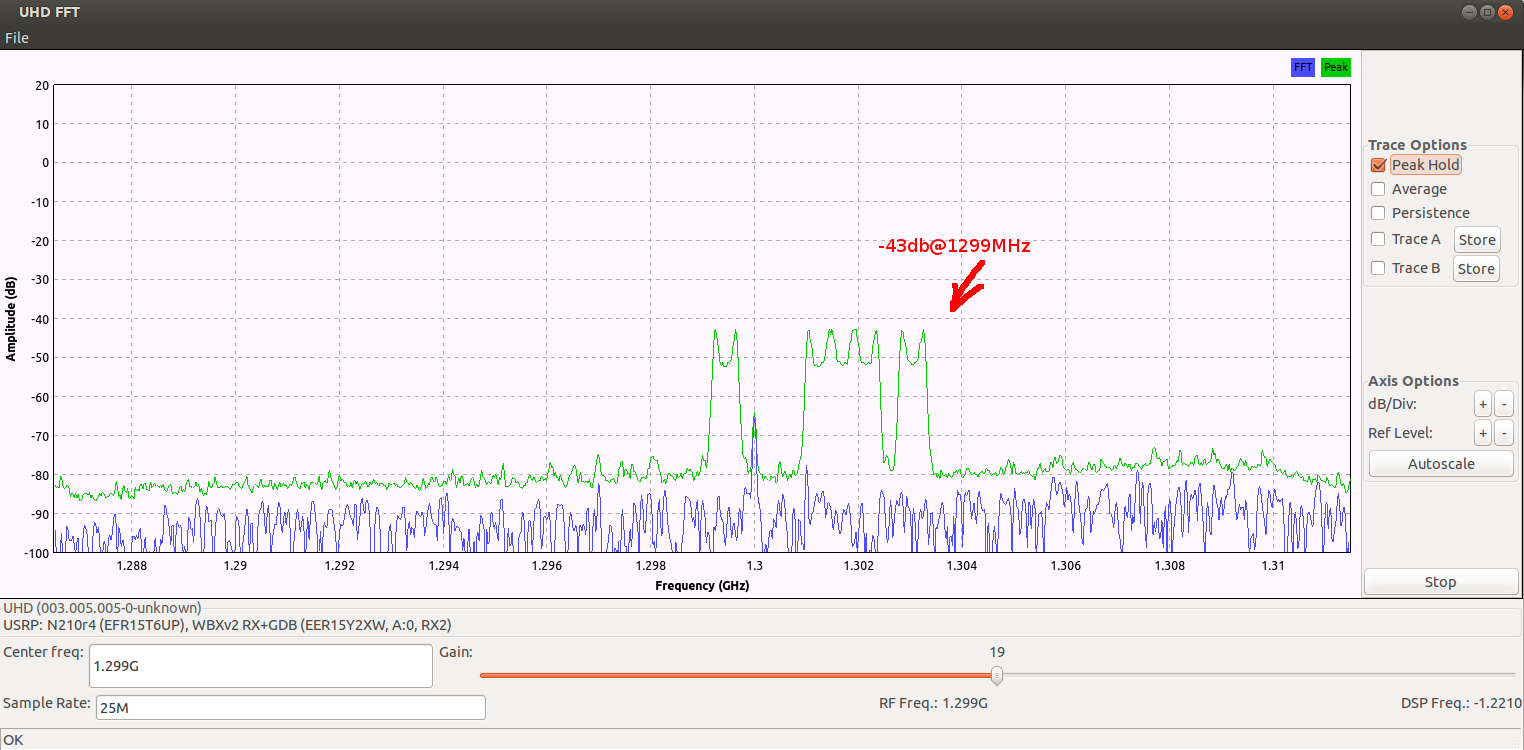Screen dimensions: 1524x750
Task: Store the current trace as Trace B
Action: tap(1476, 269)
